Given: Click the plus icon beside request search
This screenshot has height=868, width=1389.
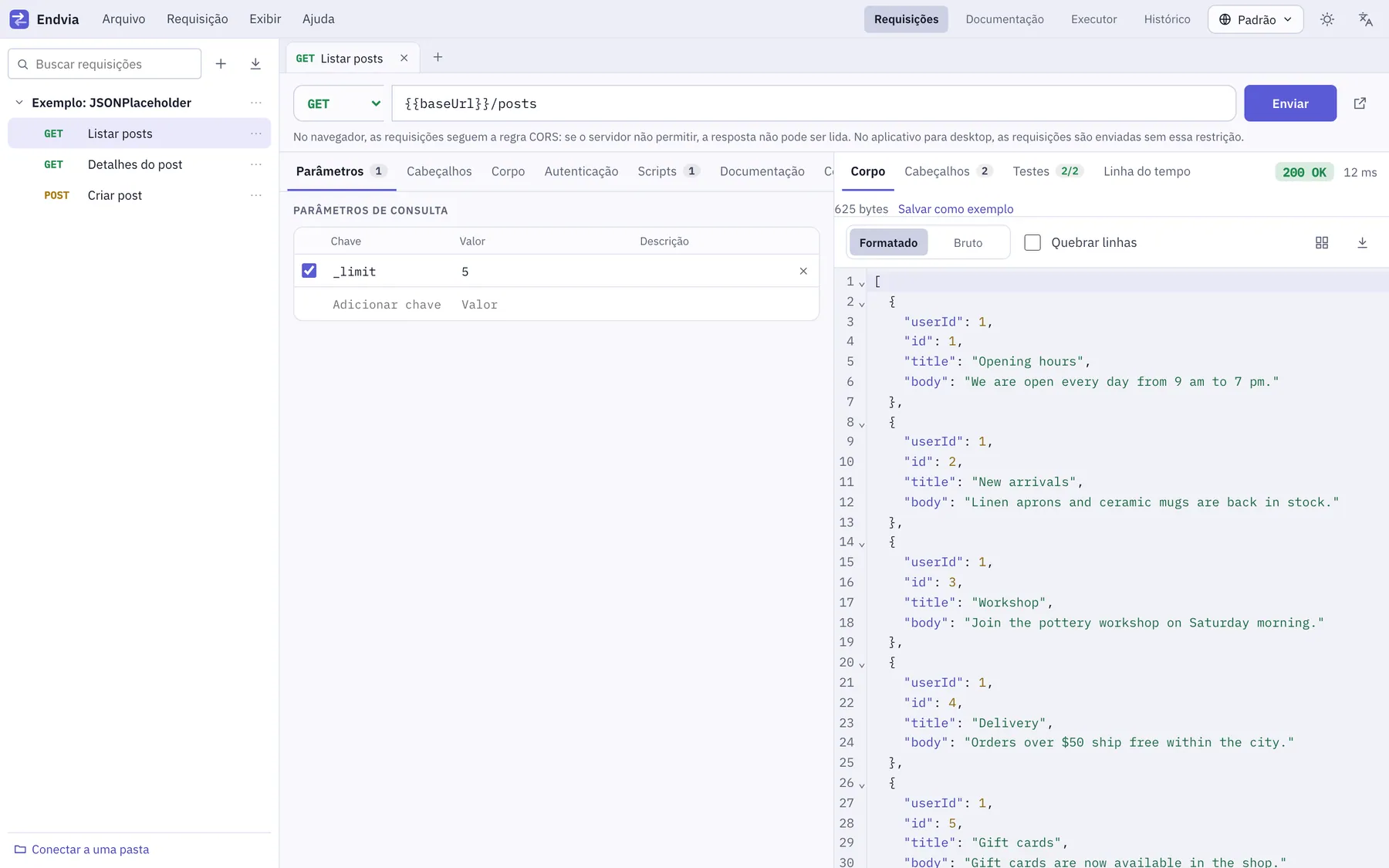Looking at the screenshot, I should point(221,64).
